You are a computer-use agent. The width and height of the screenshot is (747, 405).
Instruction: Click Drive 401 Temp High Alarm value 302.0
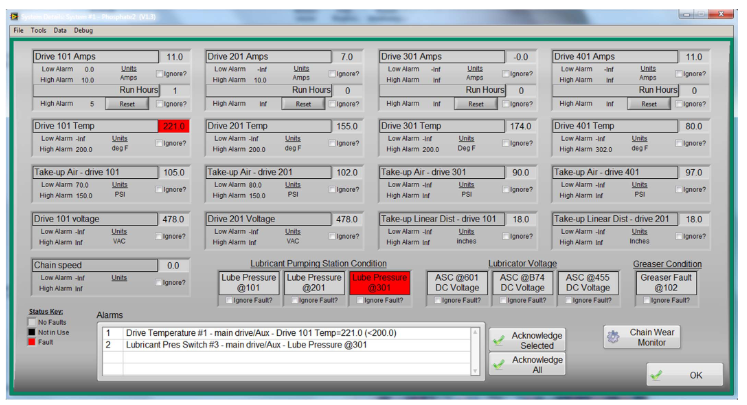pyautogui.click(x=603, y=149)
